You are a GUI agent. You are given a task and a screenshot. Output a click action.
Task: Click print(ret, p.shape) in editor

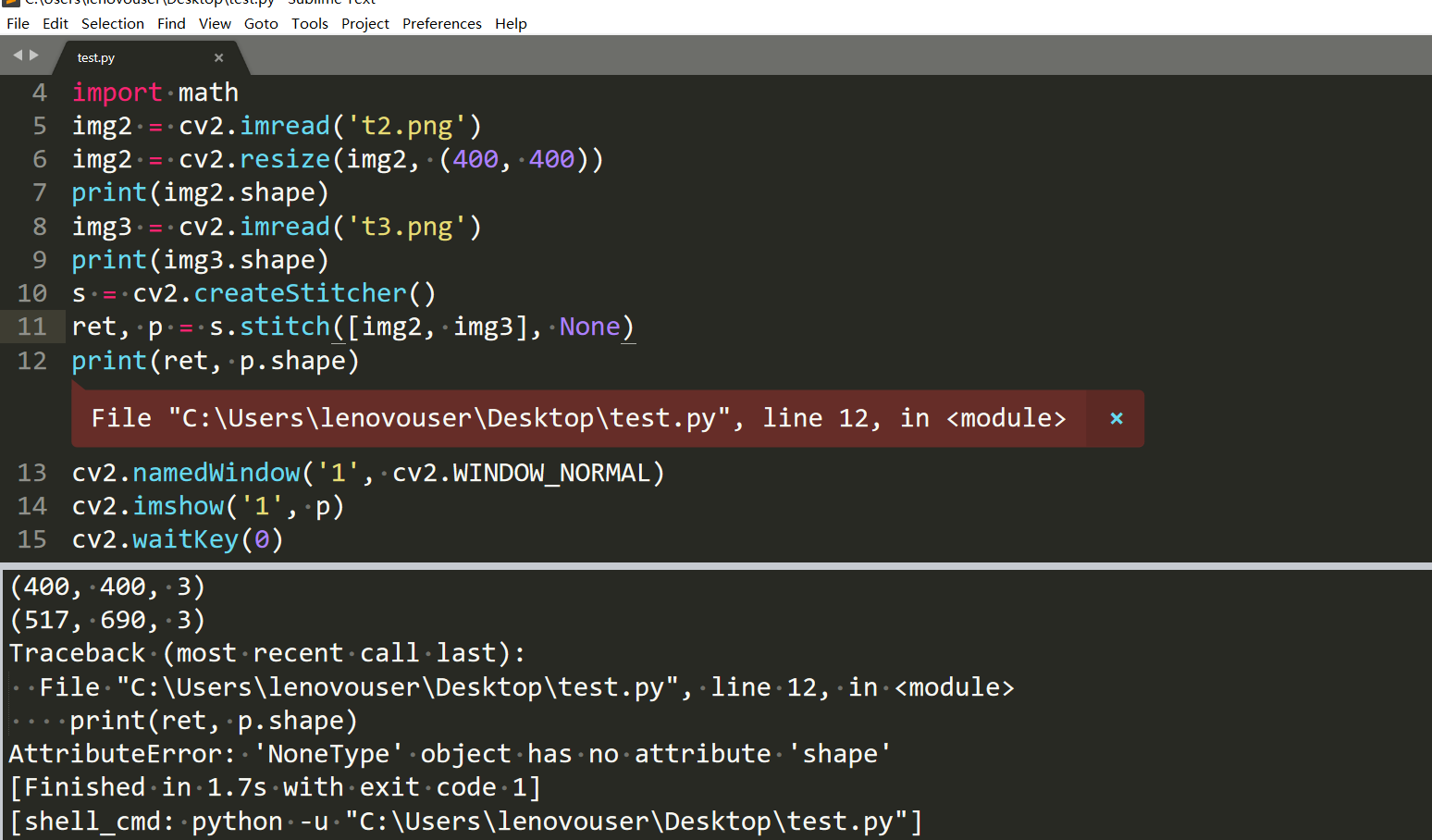click(216, 361)
